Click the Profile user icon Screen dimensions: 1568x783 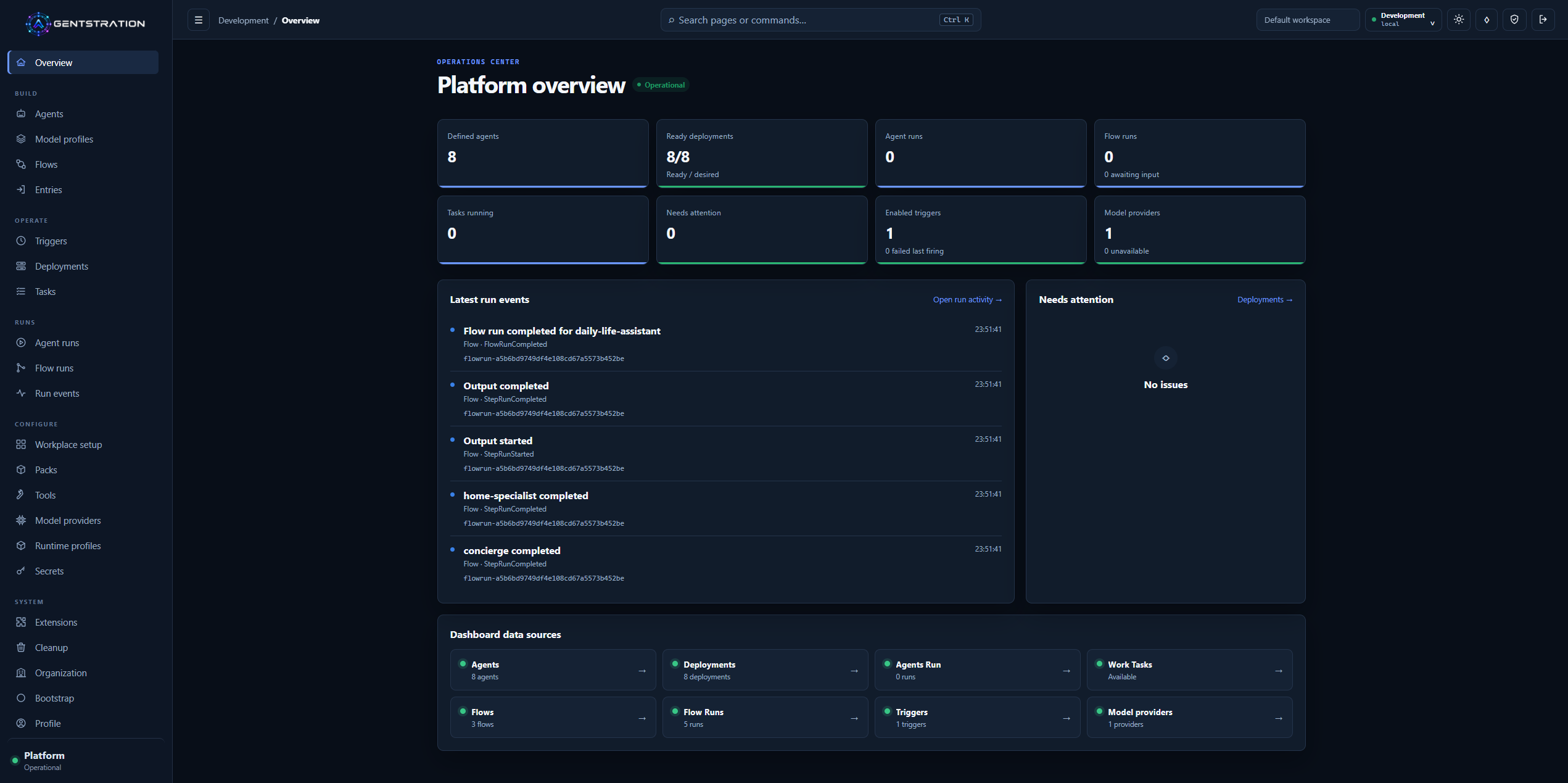[21, 723]
